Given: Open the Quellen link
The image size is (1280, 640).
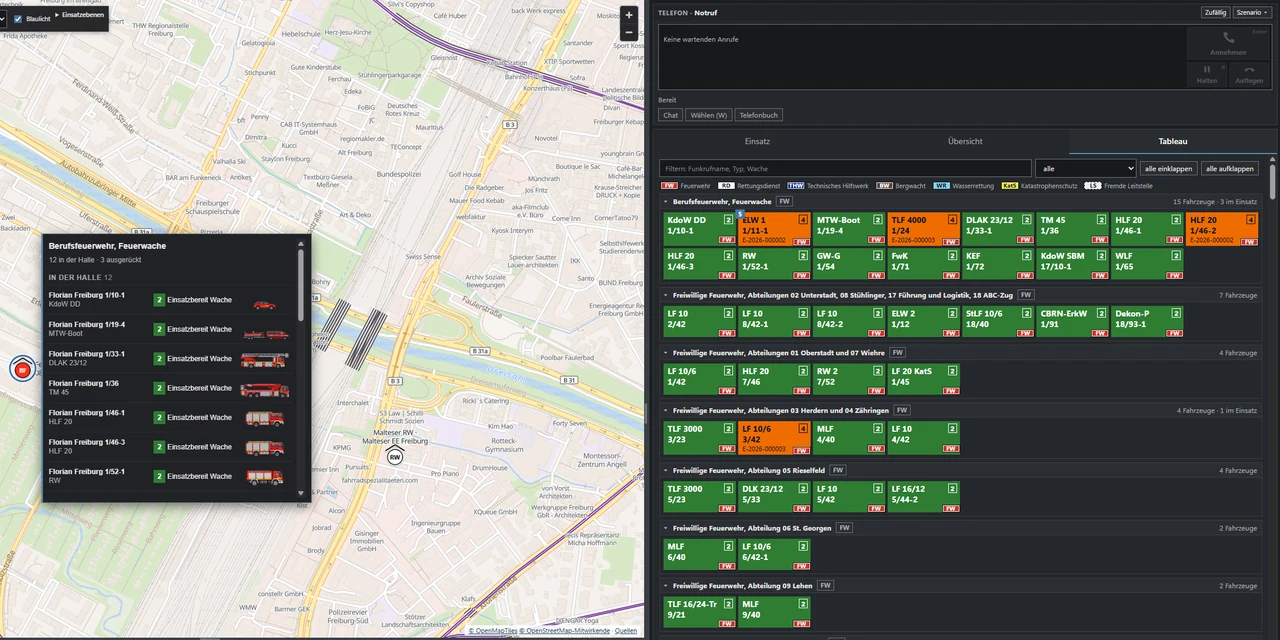Looking at the screenshot, I should [626, 631].
